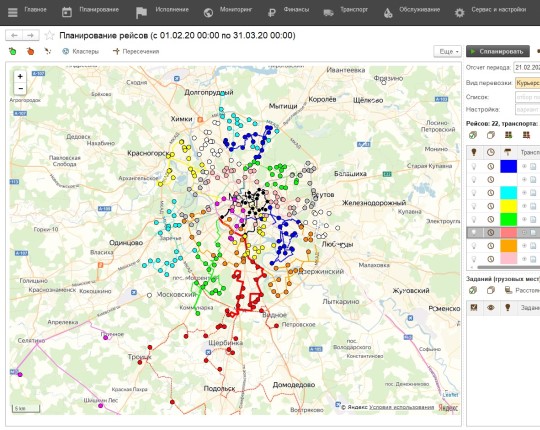The width and height of the screenshot is (540, 430).
Task: Select the orange color swatch
Action: pos(508,246)
